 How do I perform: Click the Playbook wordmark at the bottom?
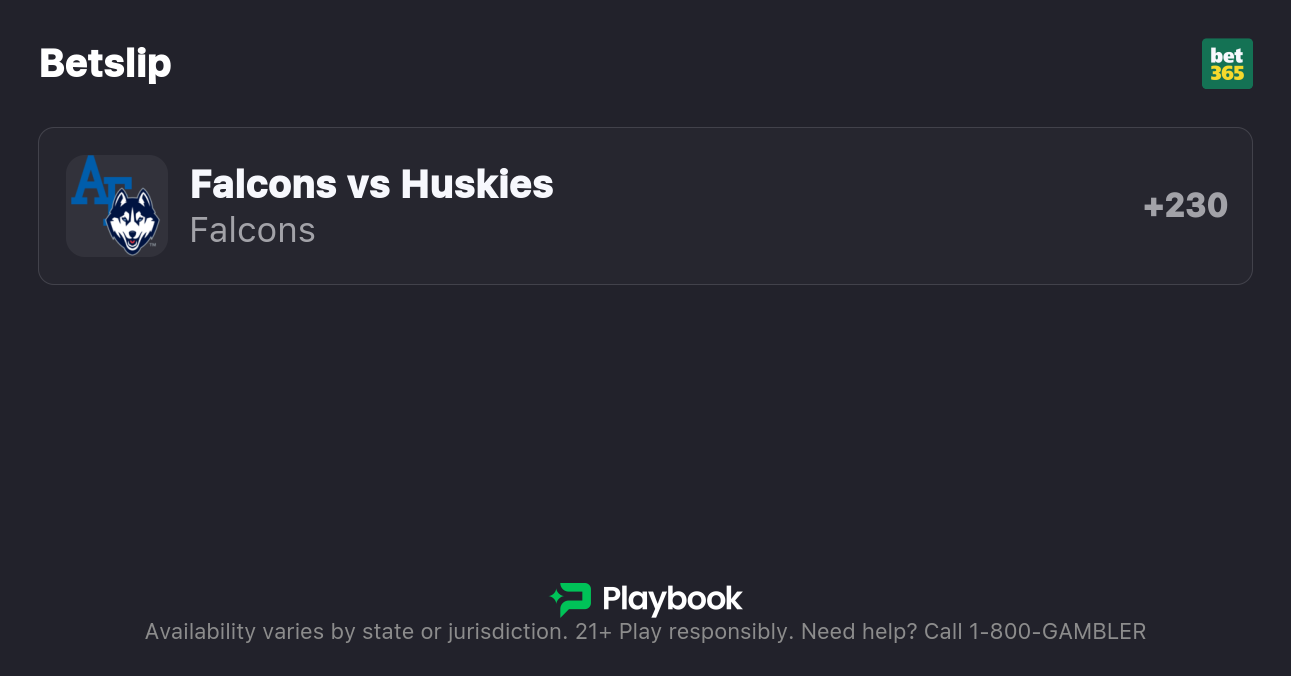[x=673, y=600]
